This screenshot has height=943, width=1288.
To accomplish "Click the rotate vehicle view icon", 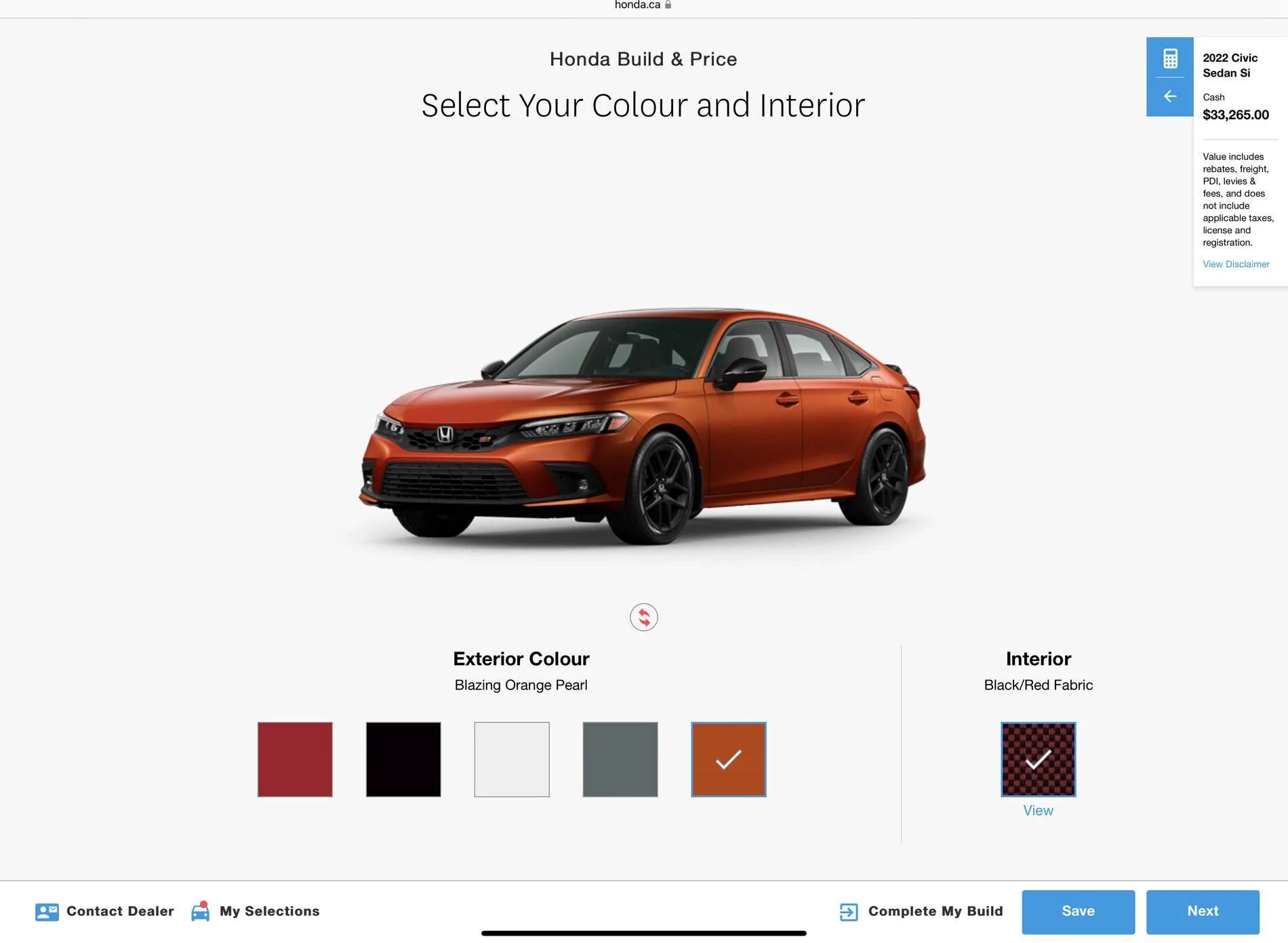I will tap(643, 617).
